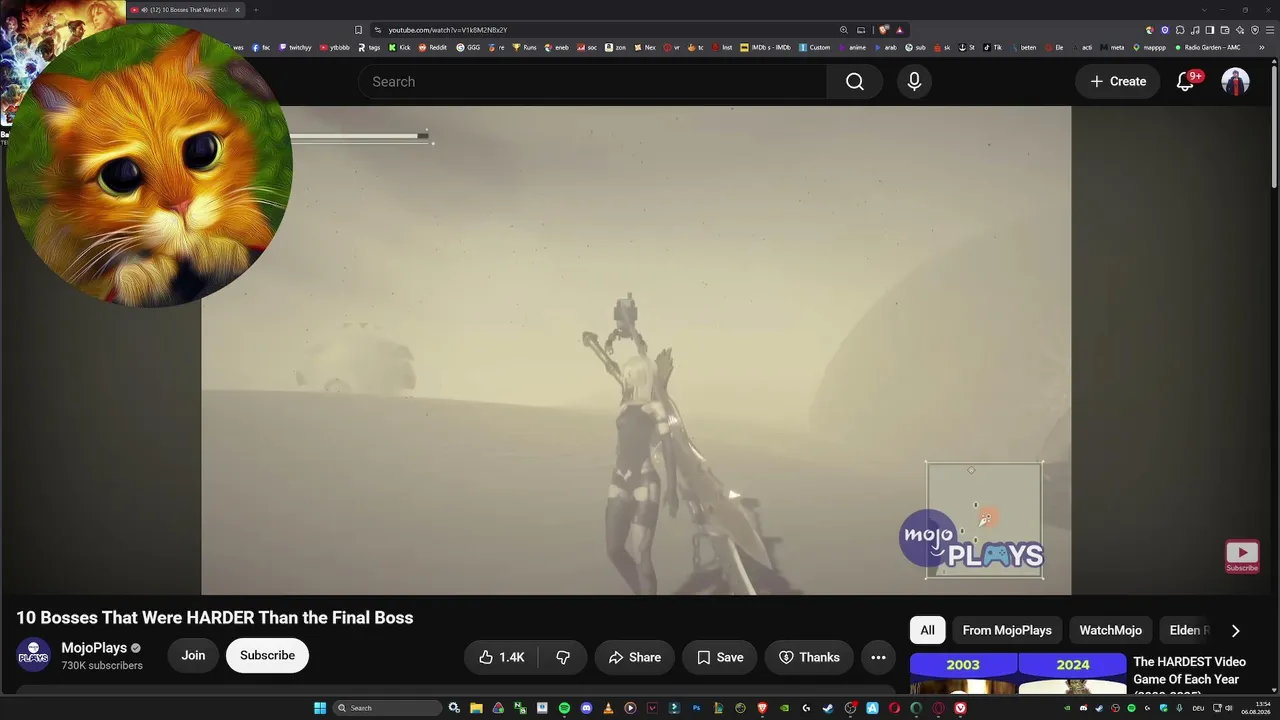Open the Windows Start menu
Screen dimensions: 1280x720
320,708
